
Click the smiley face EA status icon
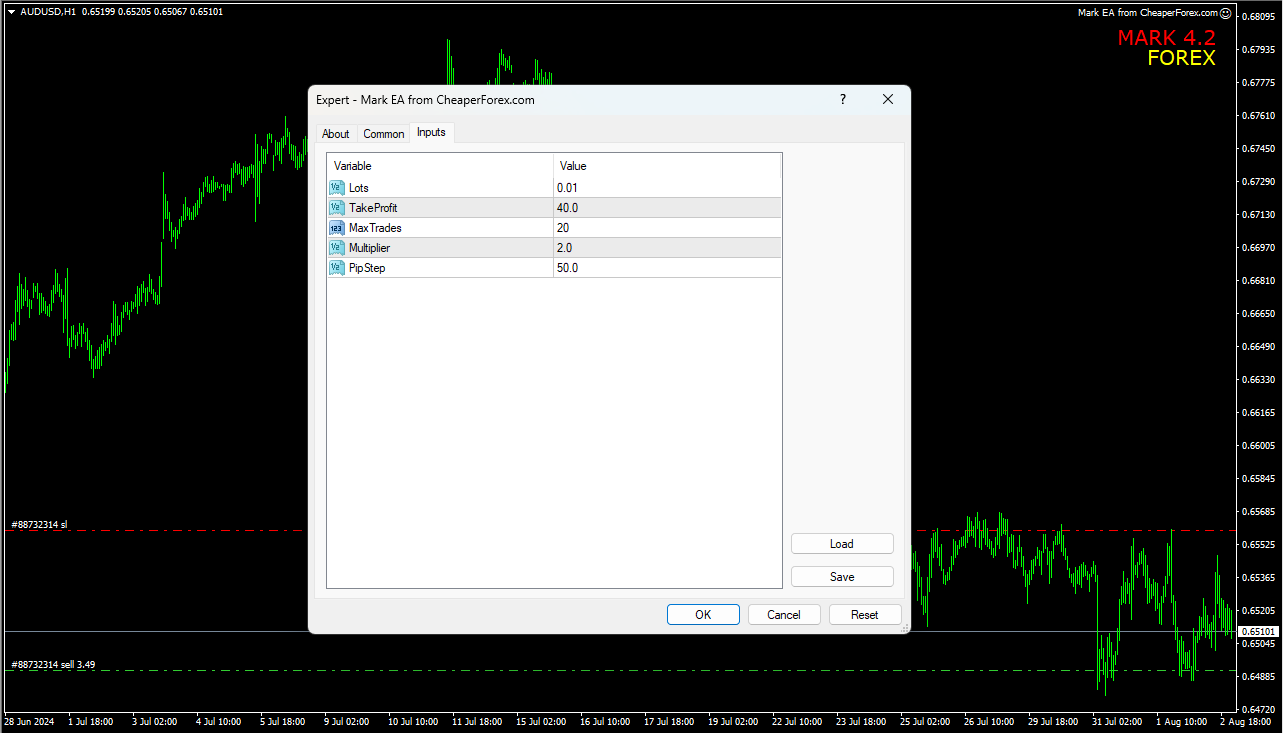pos(1226,13)
